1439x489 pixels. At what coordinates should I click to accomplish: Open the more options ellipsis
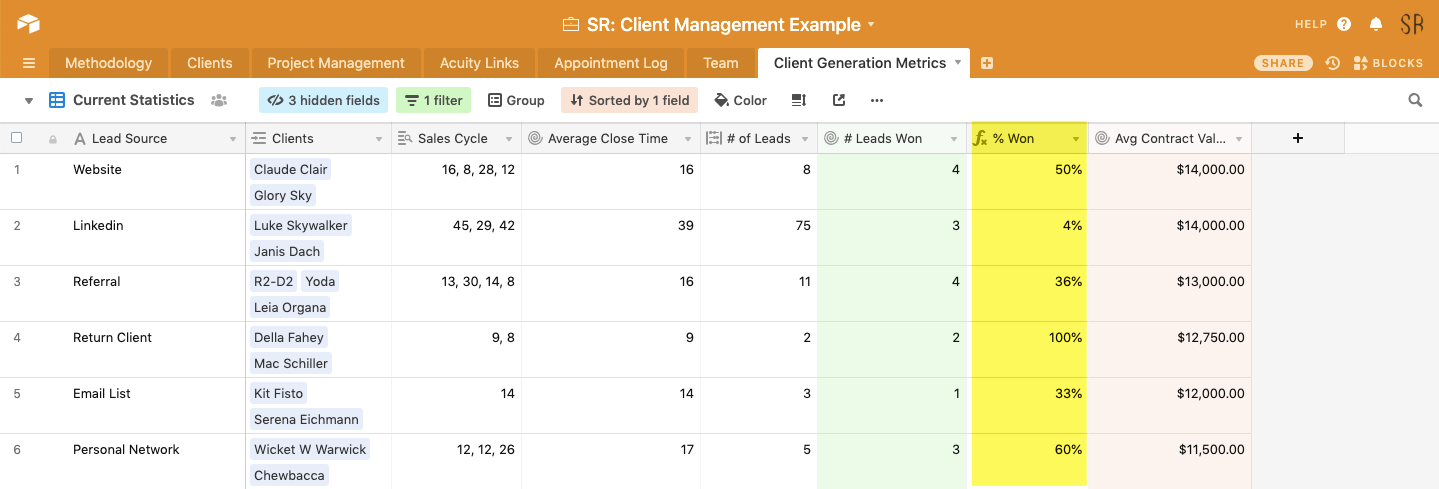(877, 100)
